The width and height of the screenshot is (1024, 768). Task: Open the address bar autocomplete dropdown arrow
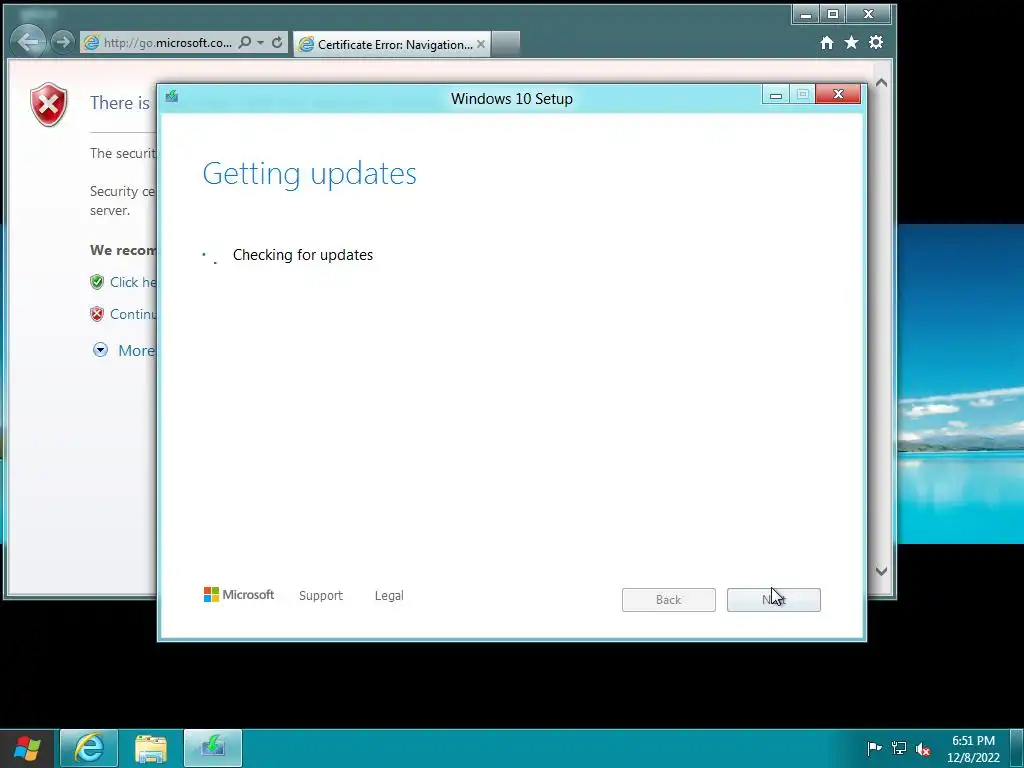pyautogui.click(x=261, y=42)
